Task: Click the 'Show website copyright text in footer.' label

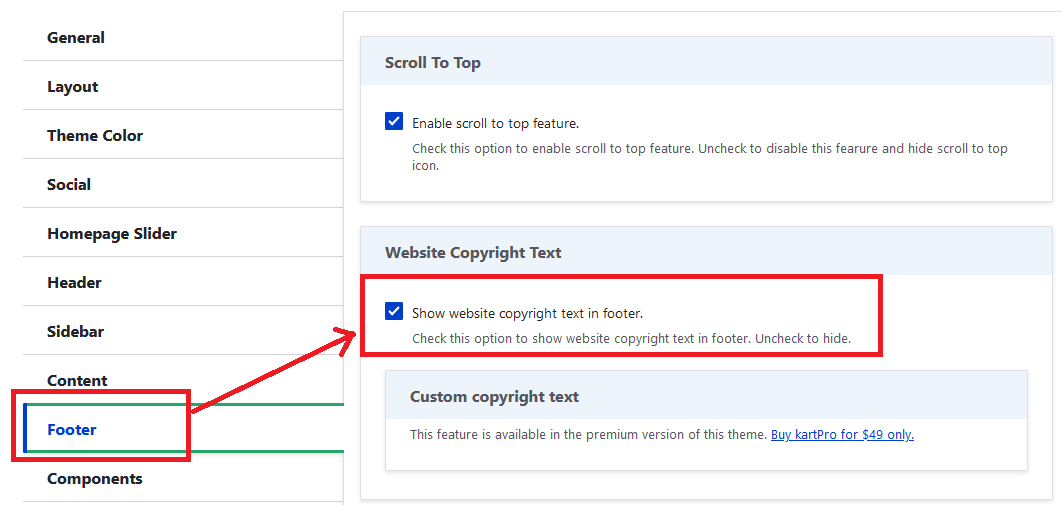Action: click(527, 313)
